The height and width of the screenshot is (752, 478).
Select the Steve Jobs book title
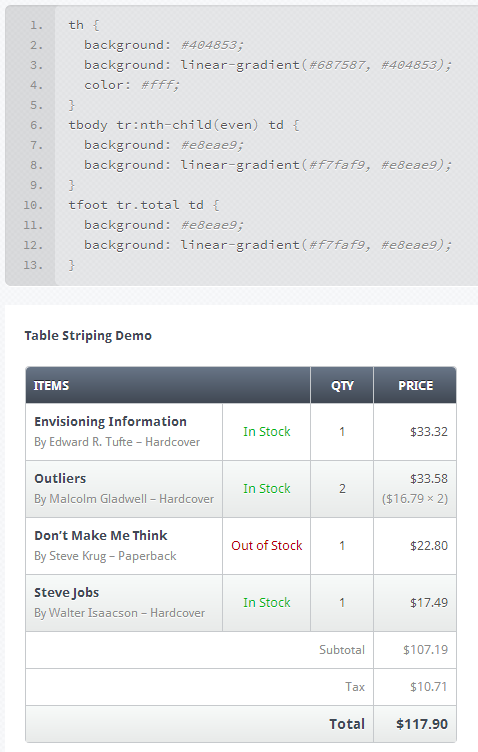[x=67, y=593]
